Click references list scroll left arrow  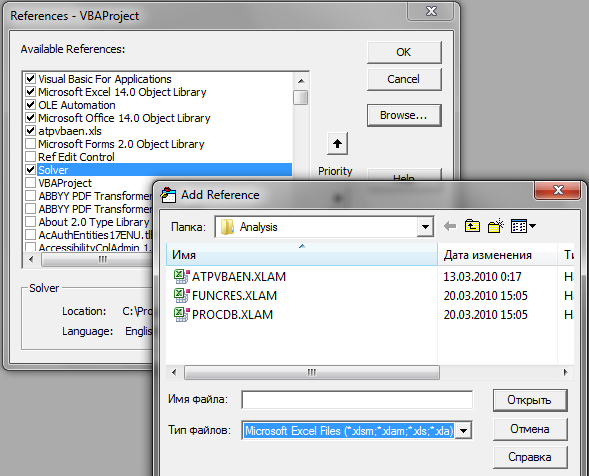click(x=31, y=259)
